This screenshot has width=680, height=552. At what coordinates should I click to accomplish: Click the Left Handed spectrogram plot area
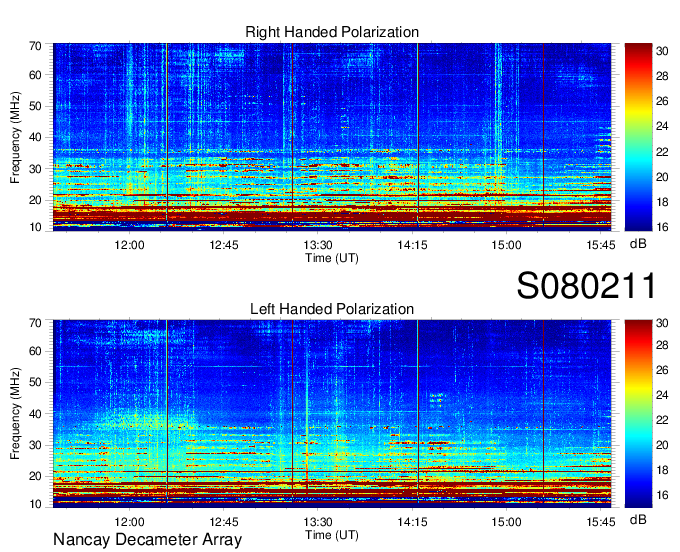[x=332, y=414]
